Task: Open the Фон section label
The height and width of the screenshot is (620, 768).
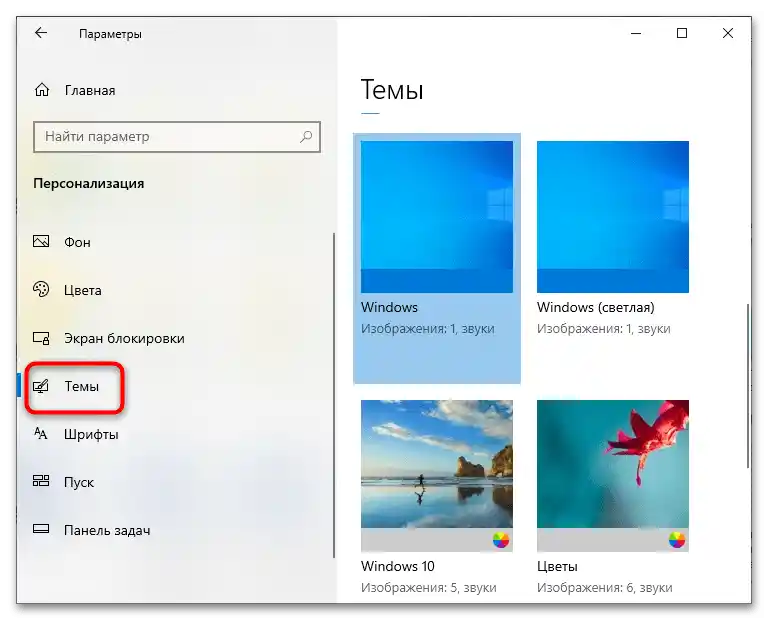Action: (77, 242)
